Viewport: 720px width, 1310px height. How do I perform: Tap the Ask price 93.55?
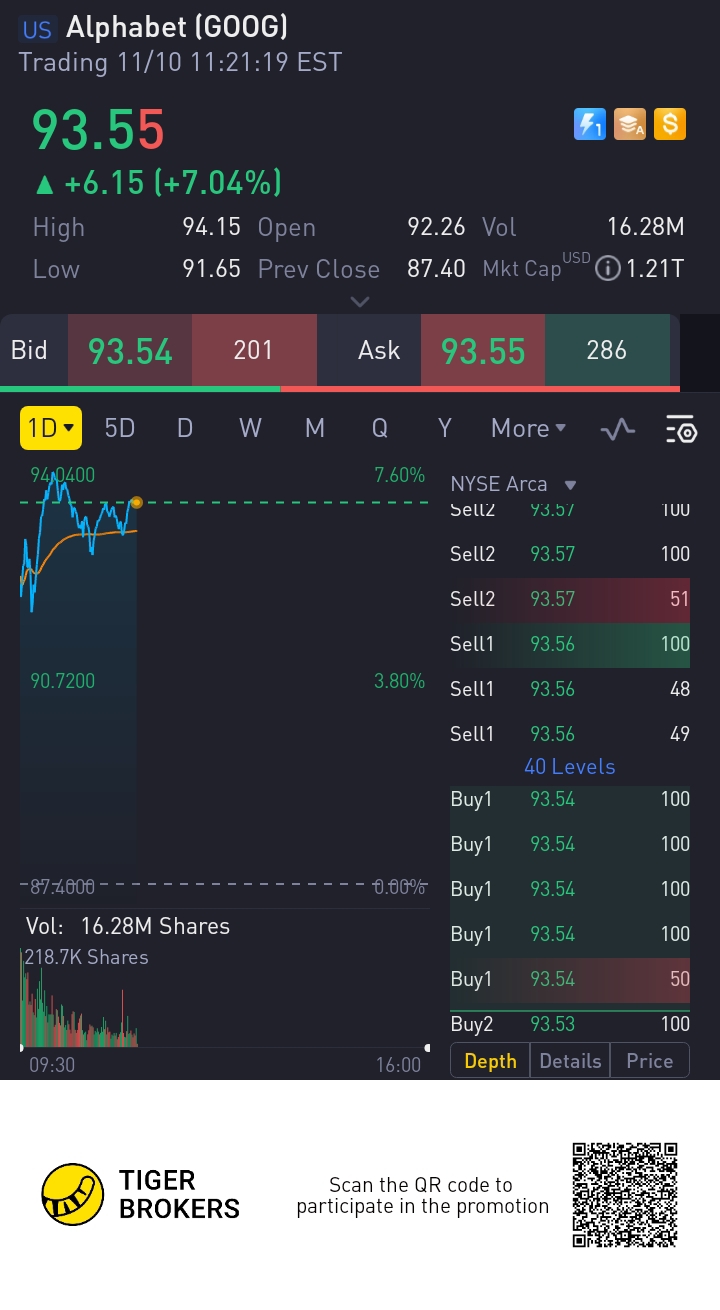tap(483, 351)
